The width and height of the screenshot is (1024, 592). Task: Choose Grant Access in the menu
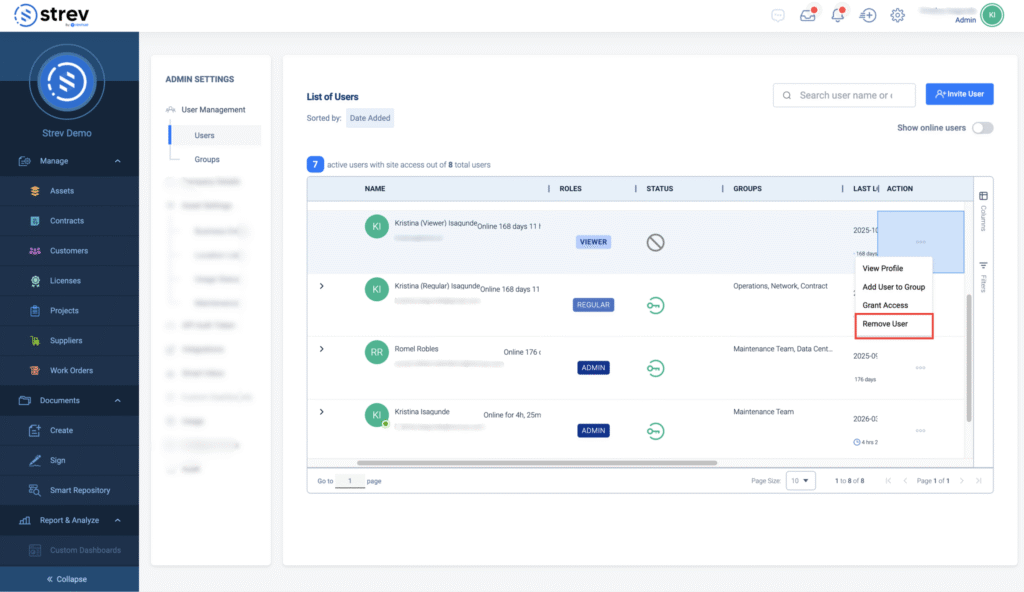(x=885, y=305)
